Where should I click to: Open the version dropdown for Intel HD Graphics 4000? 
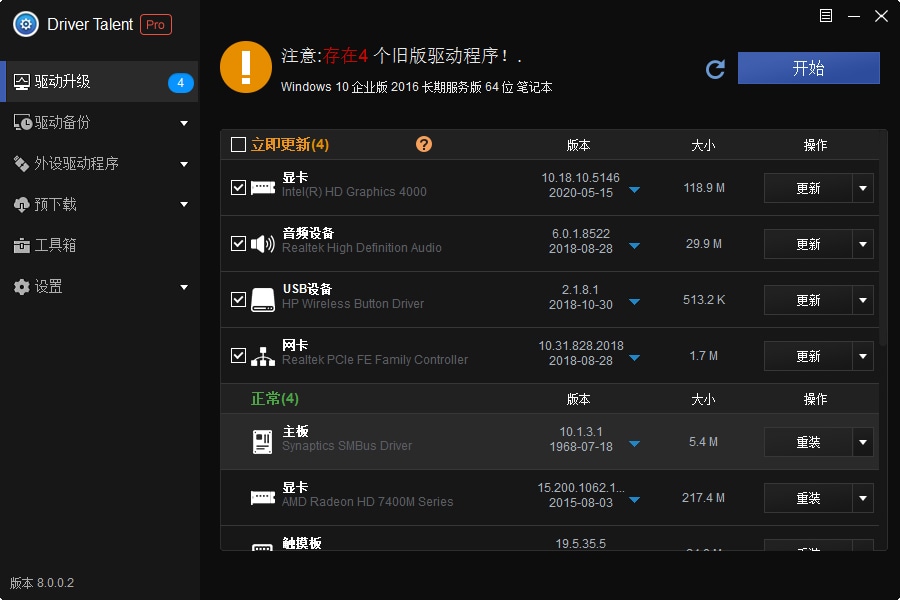[634, 188]
